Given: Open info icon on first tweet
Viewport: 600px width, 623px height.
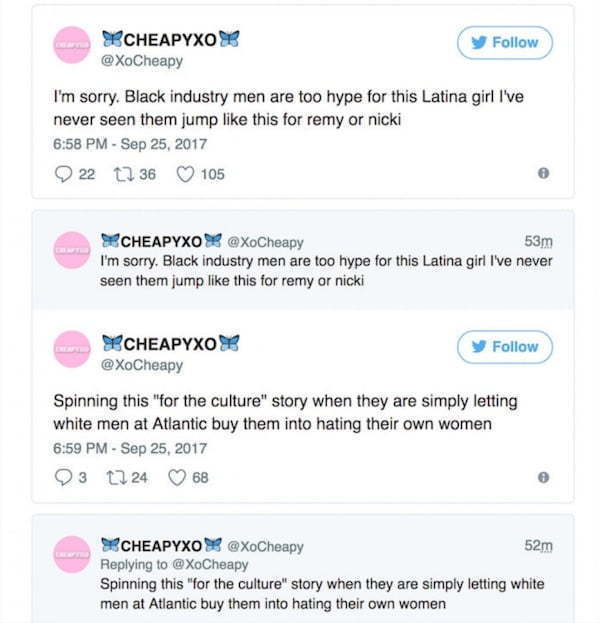Looking at the screenshot, I should point(543,173).
